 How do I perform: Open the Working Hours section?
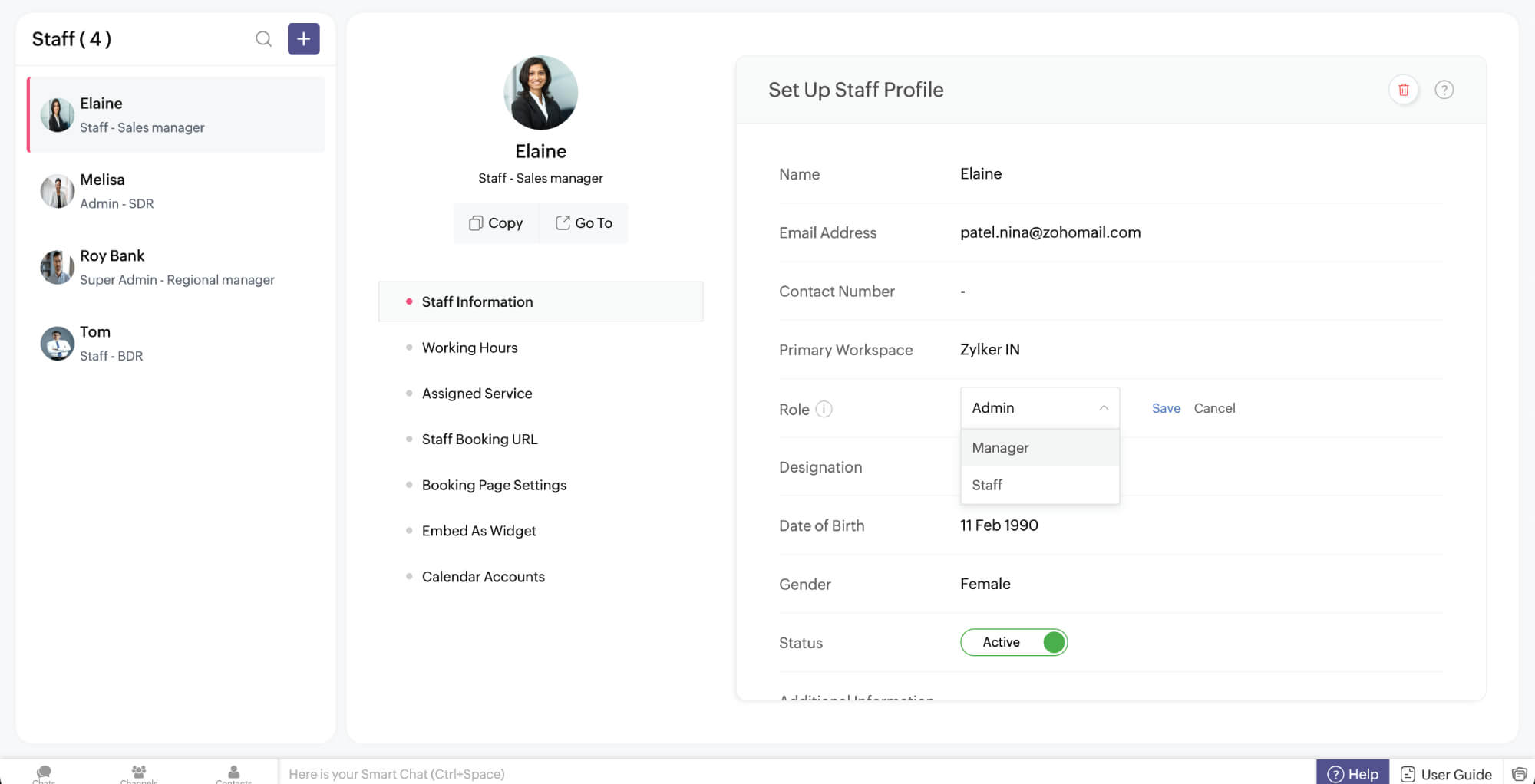point(469,348)
